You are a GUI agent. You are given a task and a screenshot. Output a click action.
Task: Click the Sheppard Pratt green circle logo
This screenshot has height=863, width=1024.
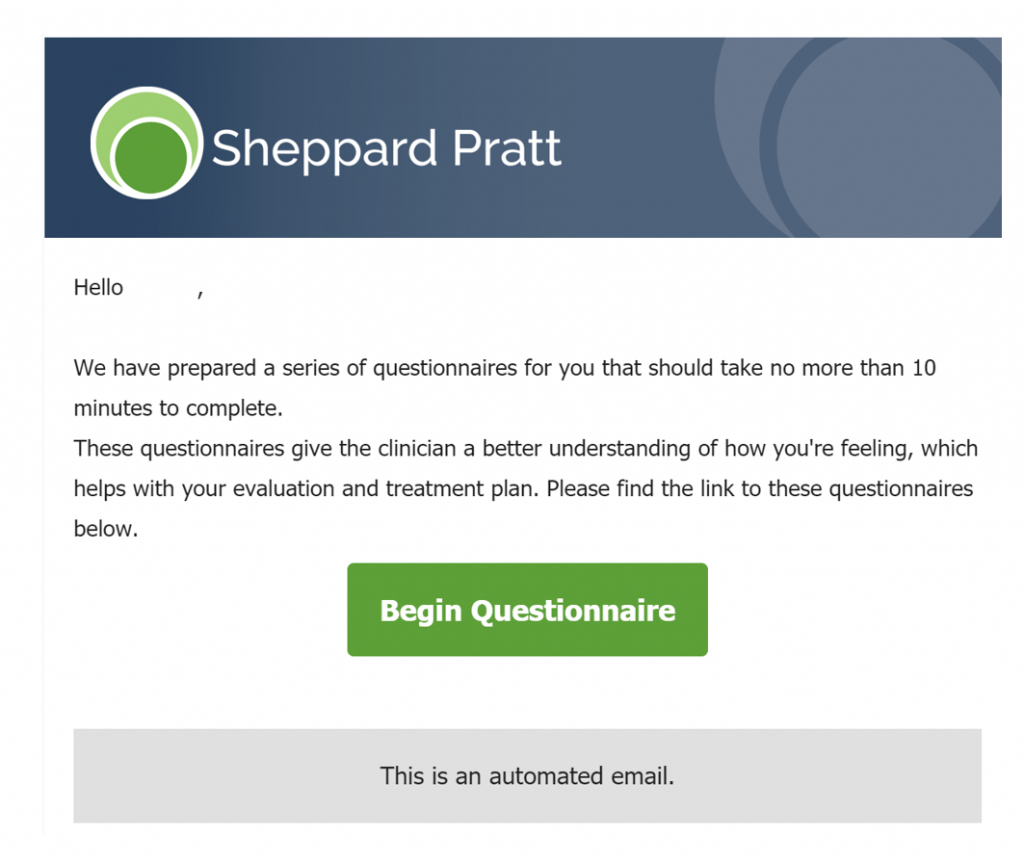point(147,143)
